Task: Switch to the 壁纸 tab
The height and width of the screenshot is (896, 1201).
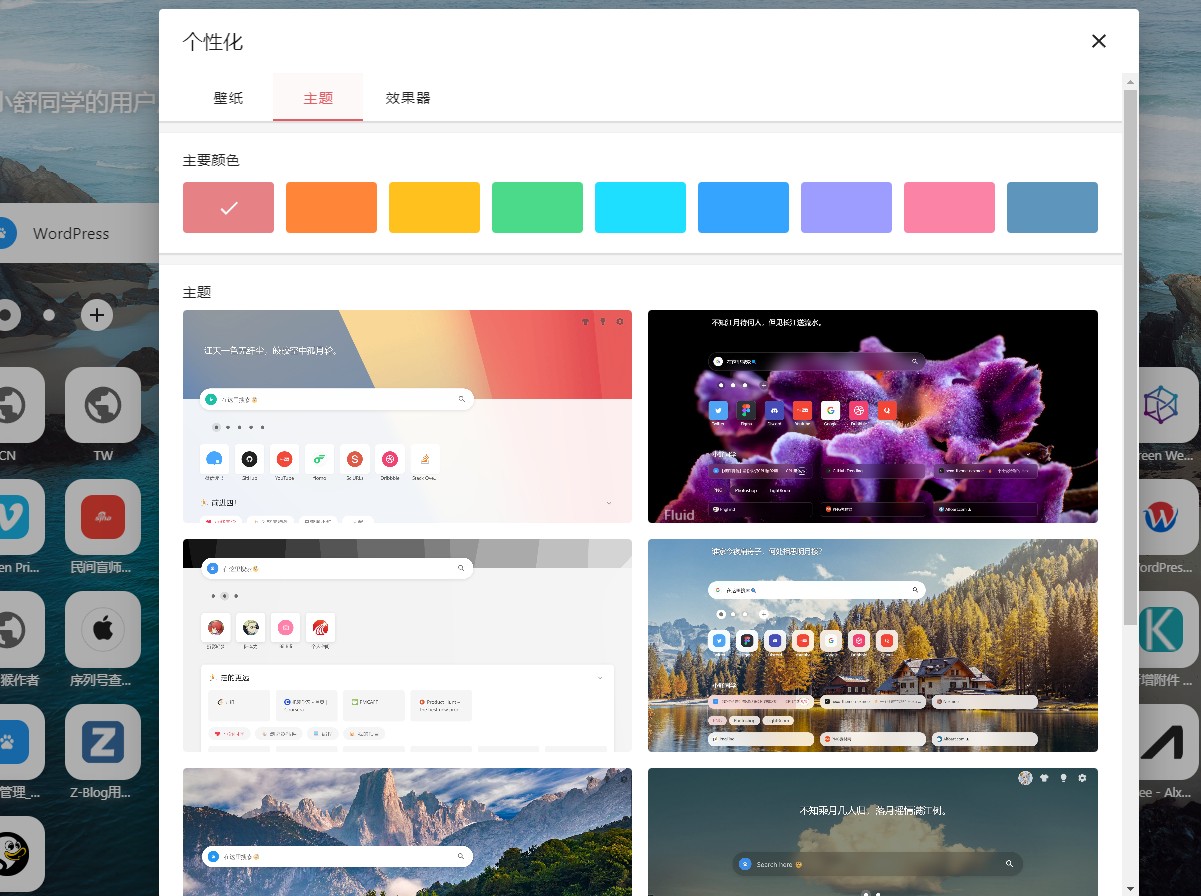Action: (x=228, y=98)
